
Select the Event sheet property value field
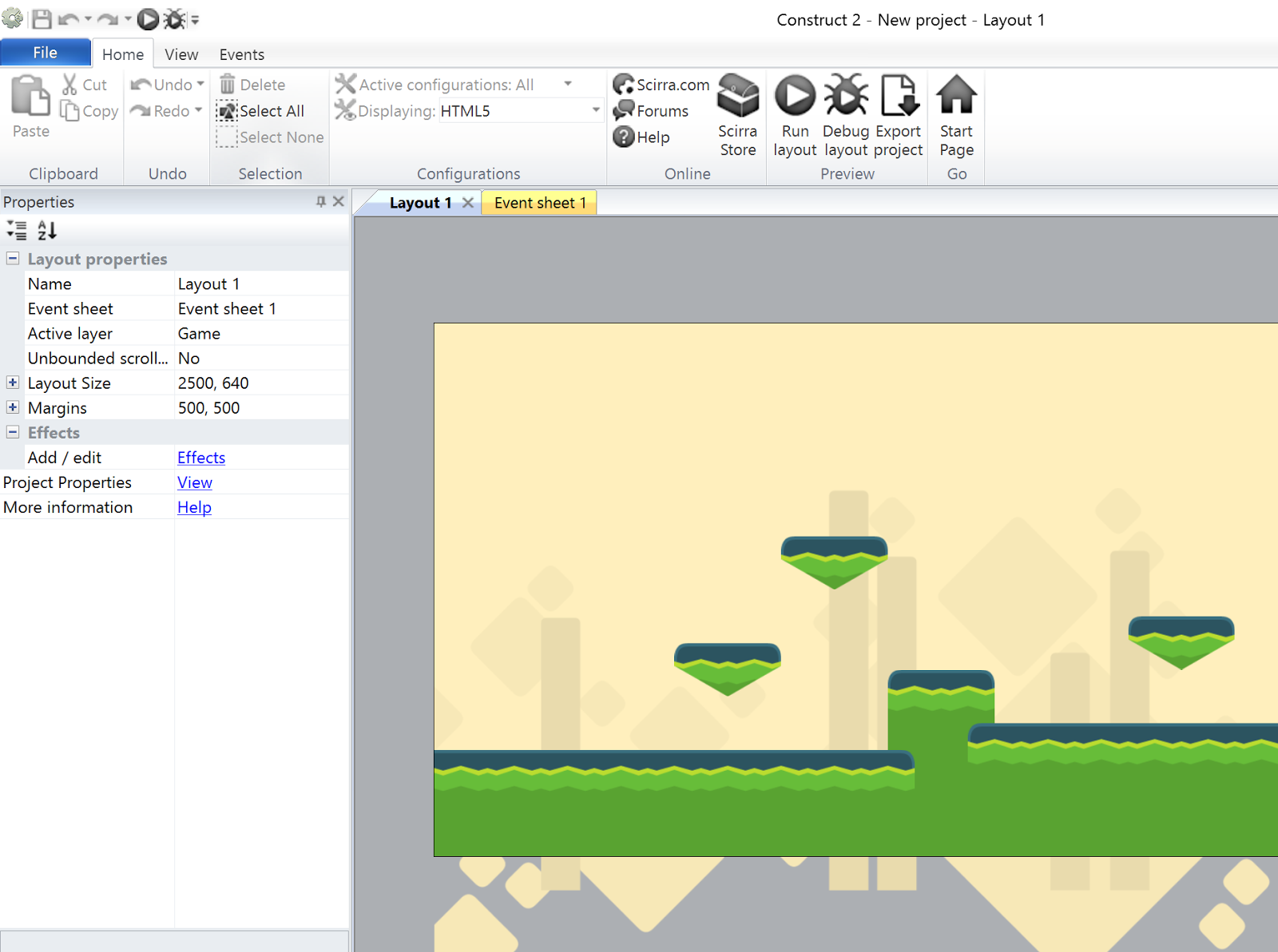point(262,308)
